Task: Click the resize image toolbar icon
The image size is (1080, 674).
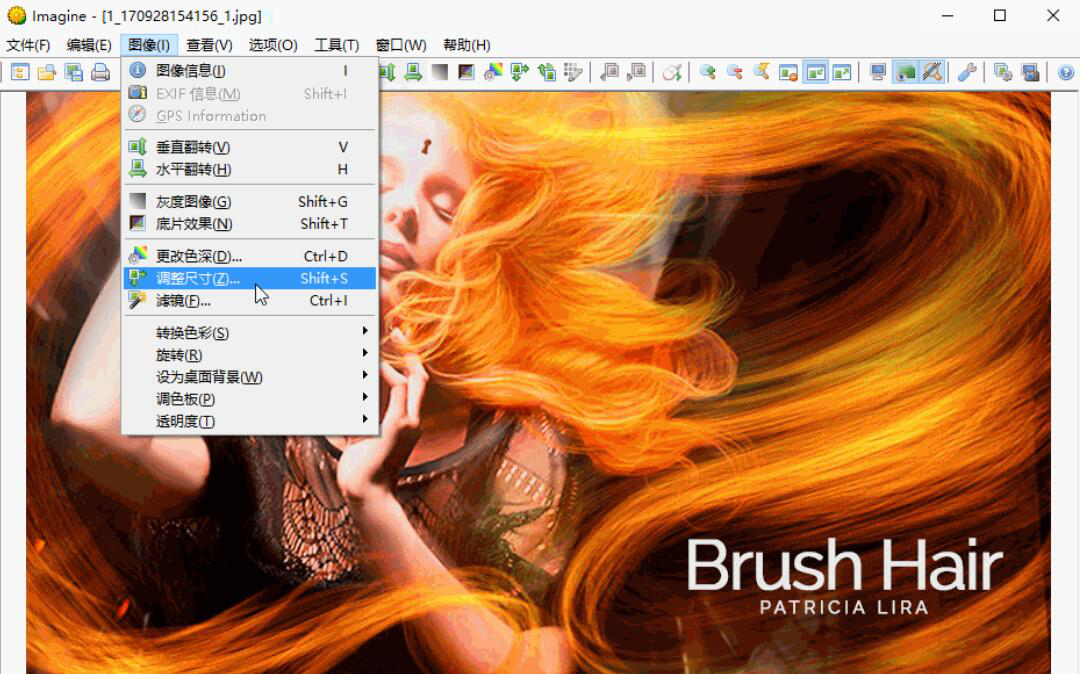Action: tap(520, 72)
